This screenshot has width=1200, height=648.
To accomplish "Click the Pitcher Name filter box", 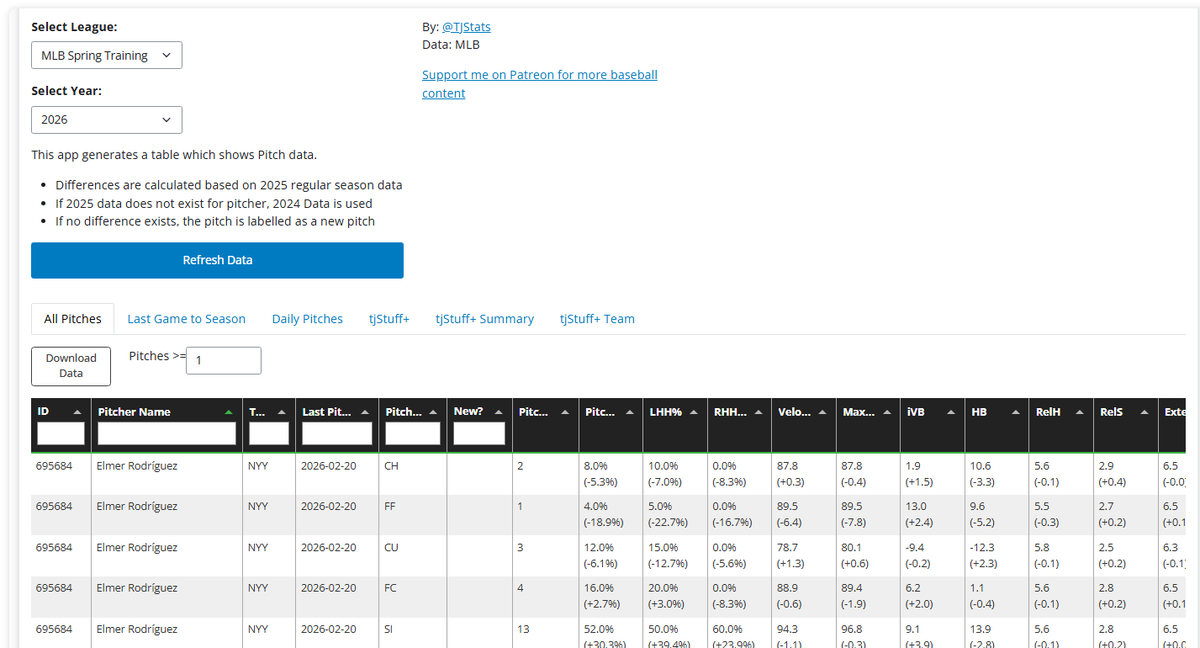I will pos(167,433).
